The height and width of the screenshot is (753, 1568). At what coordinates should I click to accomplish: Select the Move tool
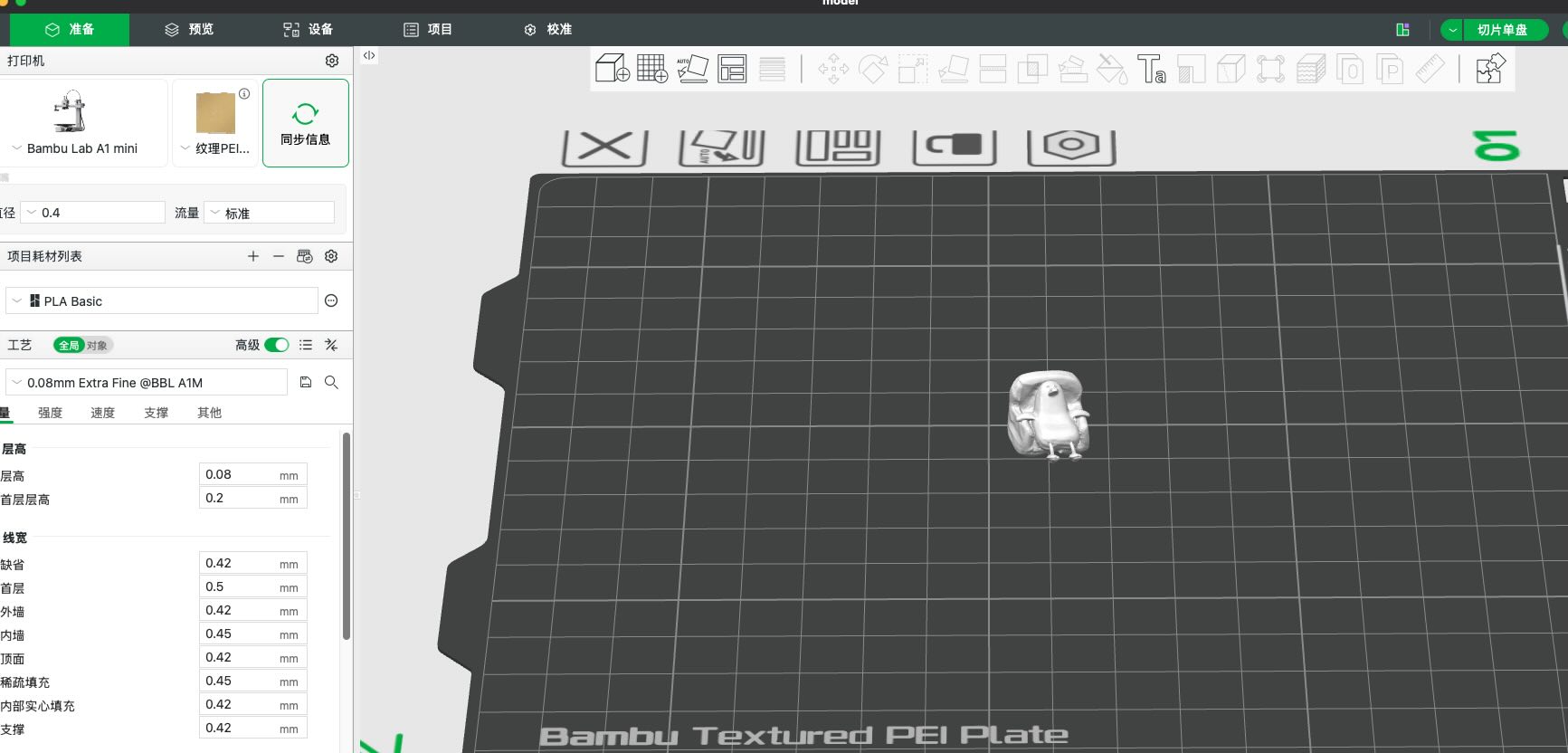833,69
